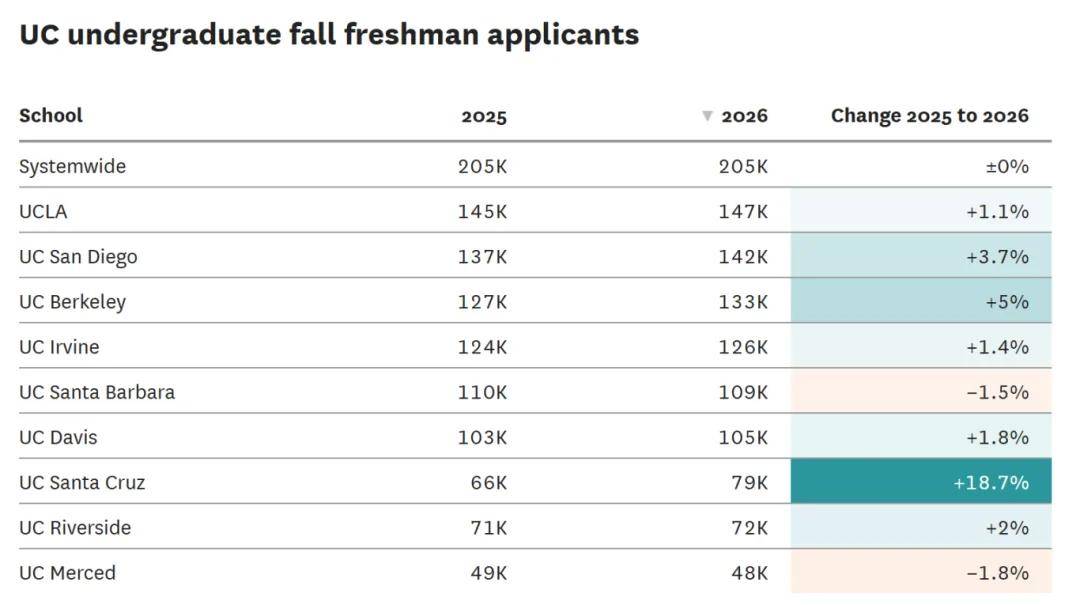Select the UC San Diego +3.7% cell
Image resolution: width=1080 pixels, height=605 pixels.
tap(921, 256)
